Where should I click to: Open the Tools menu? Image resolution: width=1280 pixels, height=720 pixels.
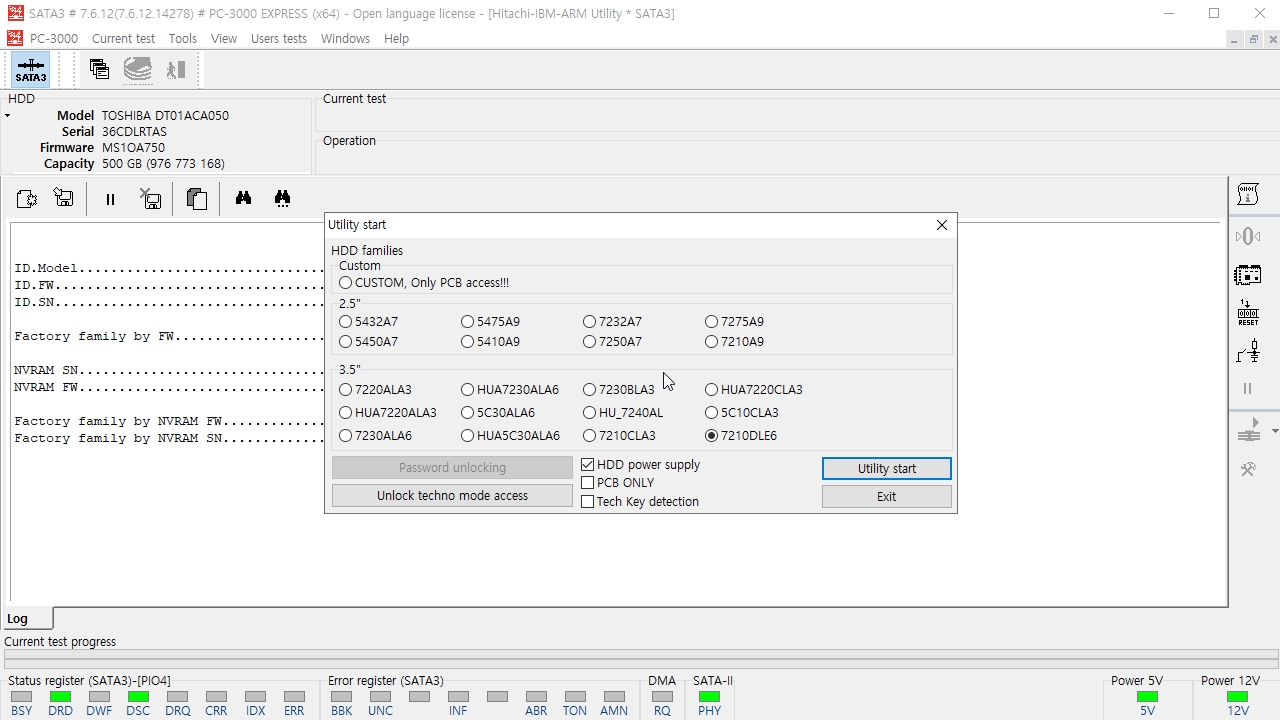183,38
